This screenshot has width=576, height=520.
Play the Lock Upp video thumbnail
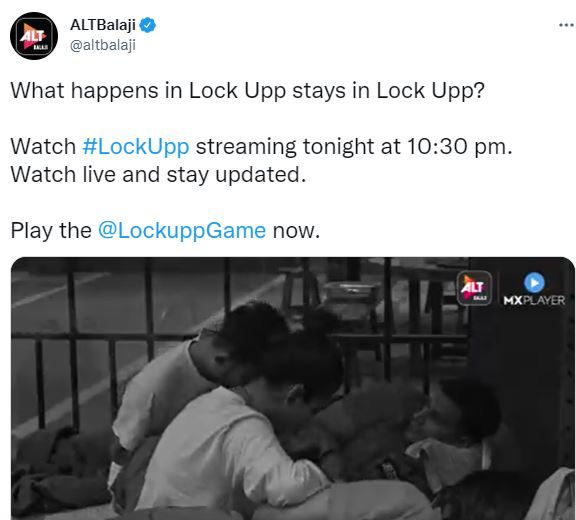[x=293, y=388]
